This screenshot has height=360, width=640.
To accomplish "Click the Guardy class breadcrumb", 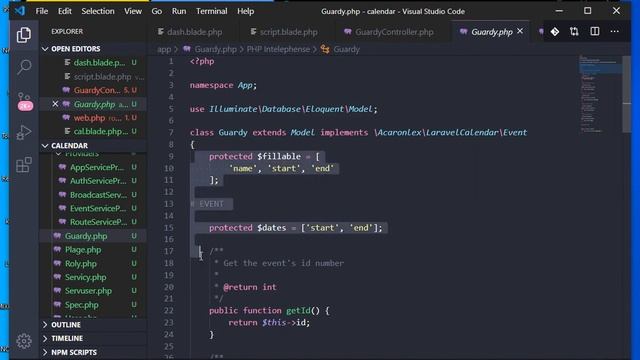I will pos(346,49).
